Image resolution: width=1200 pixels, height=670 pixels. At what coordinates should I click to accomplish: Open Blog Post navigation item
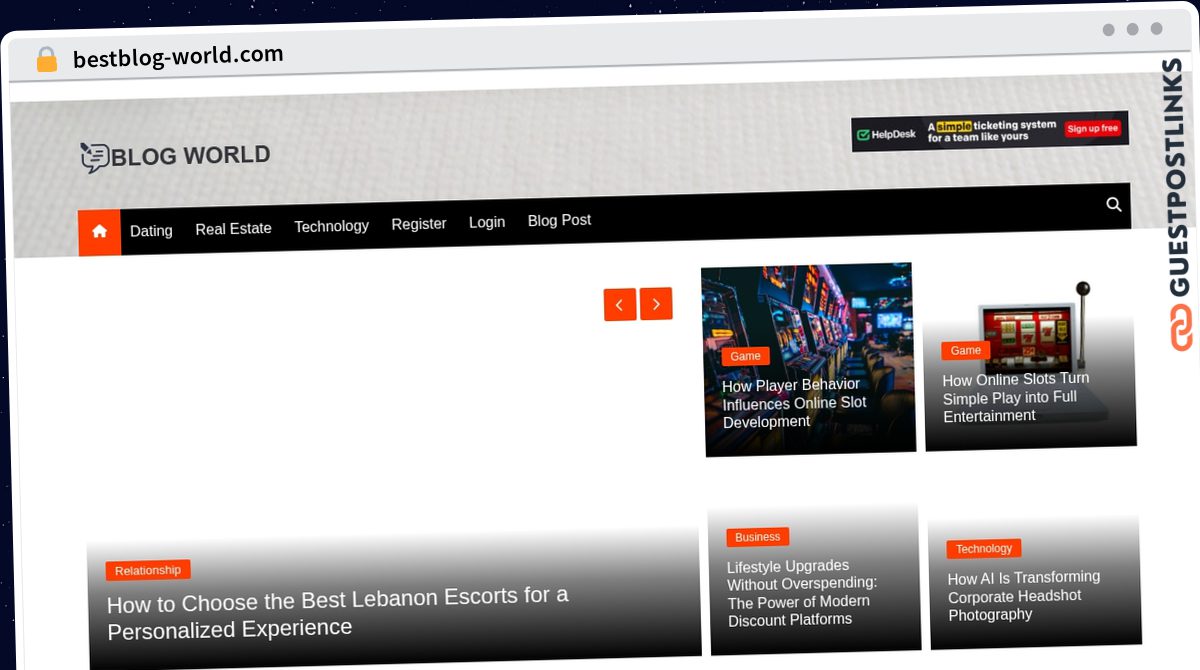[x=559, y=220]
